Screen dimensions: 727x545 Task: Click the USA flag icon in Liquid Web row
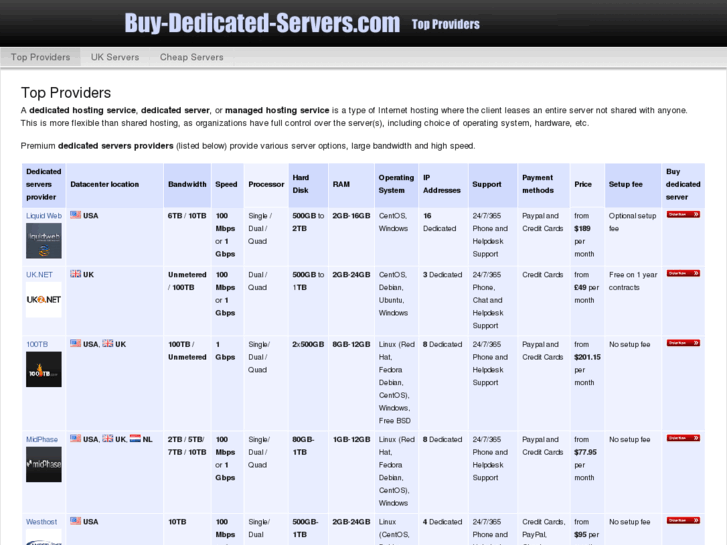[76, 215]
